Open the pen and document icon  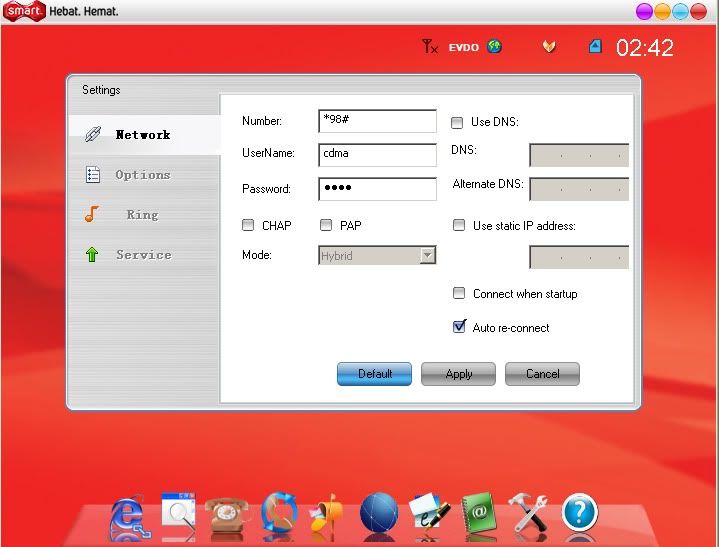pos(429,513)
